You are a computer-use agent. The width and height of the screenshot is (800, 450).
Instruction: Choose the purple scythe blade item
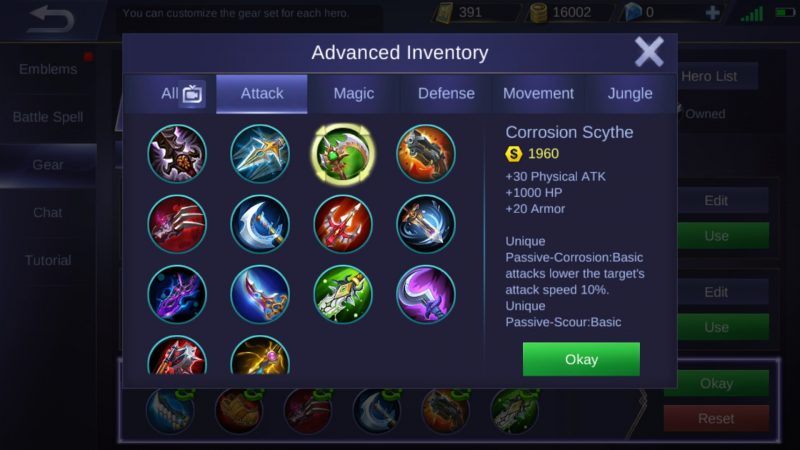click(x=426, y=294)
